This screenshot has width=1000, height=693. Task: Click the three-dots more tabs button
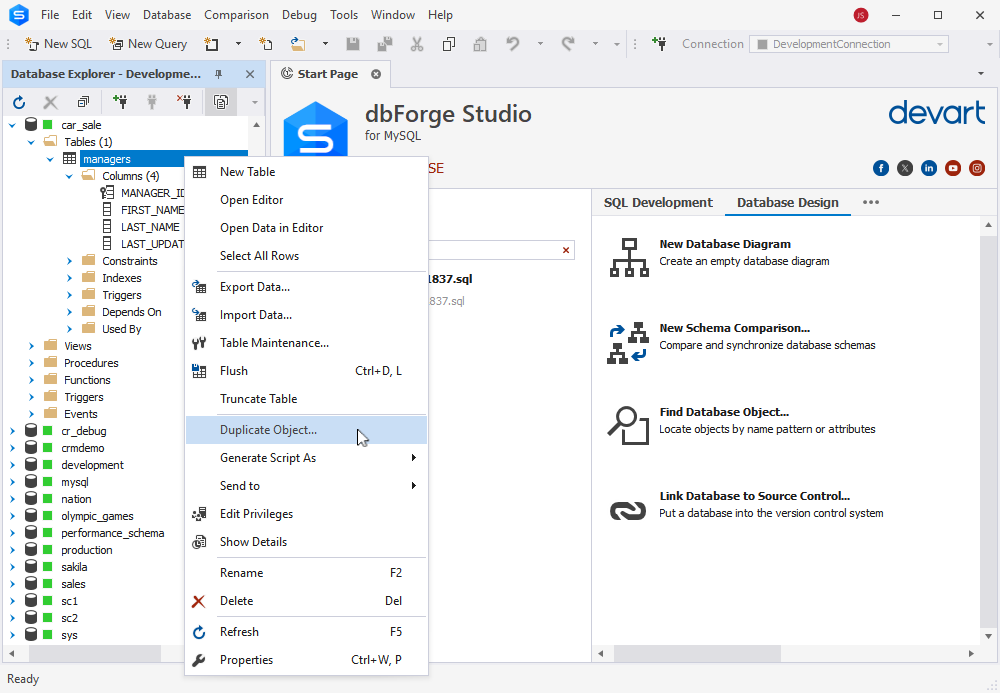[871, 202]
